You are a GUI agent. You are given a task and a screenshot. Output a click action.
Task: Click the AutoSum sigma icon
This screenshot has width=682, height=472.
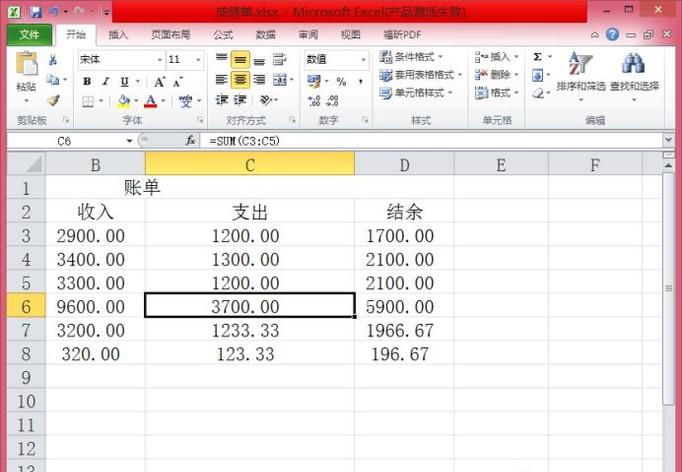point(538,58)
